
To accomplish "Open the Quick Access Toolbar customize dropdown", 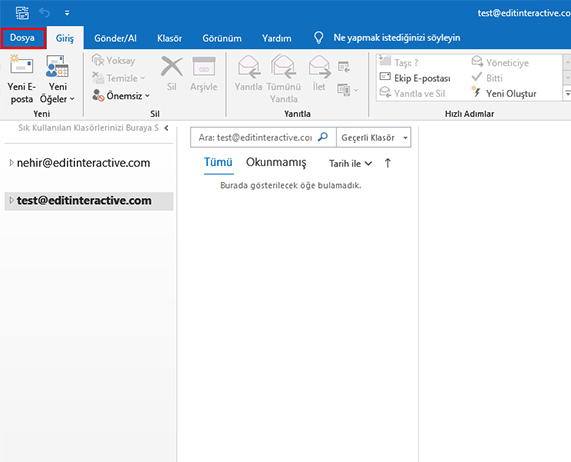I will [67, 13].
